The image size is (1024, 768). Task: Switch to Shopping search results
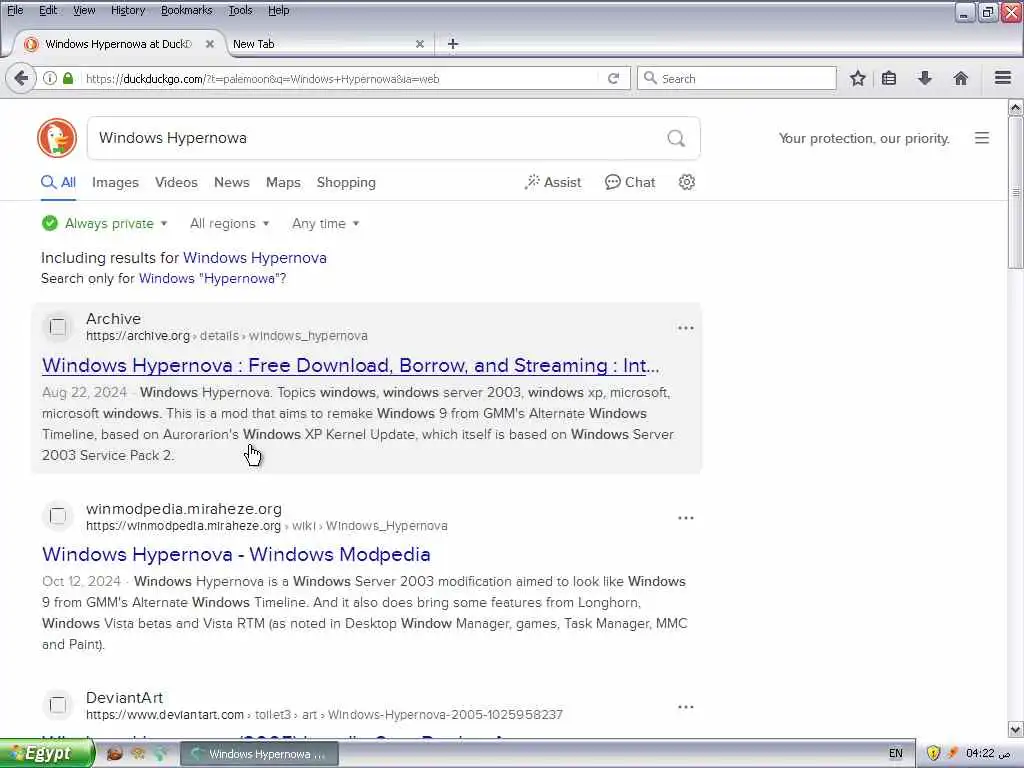tap(346, 182)
